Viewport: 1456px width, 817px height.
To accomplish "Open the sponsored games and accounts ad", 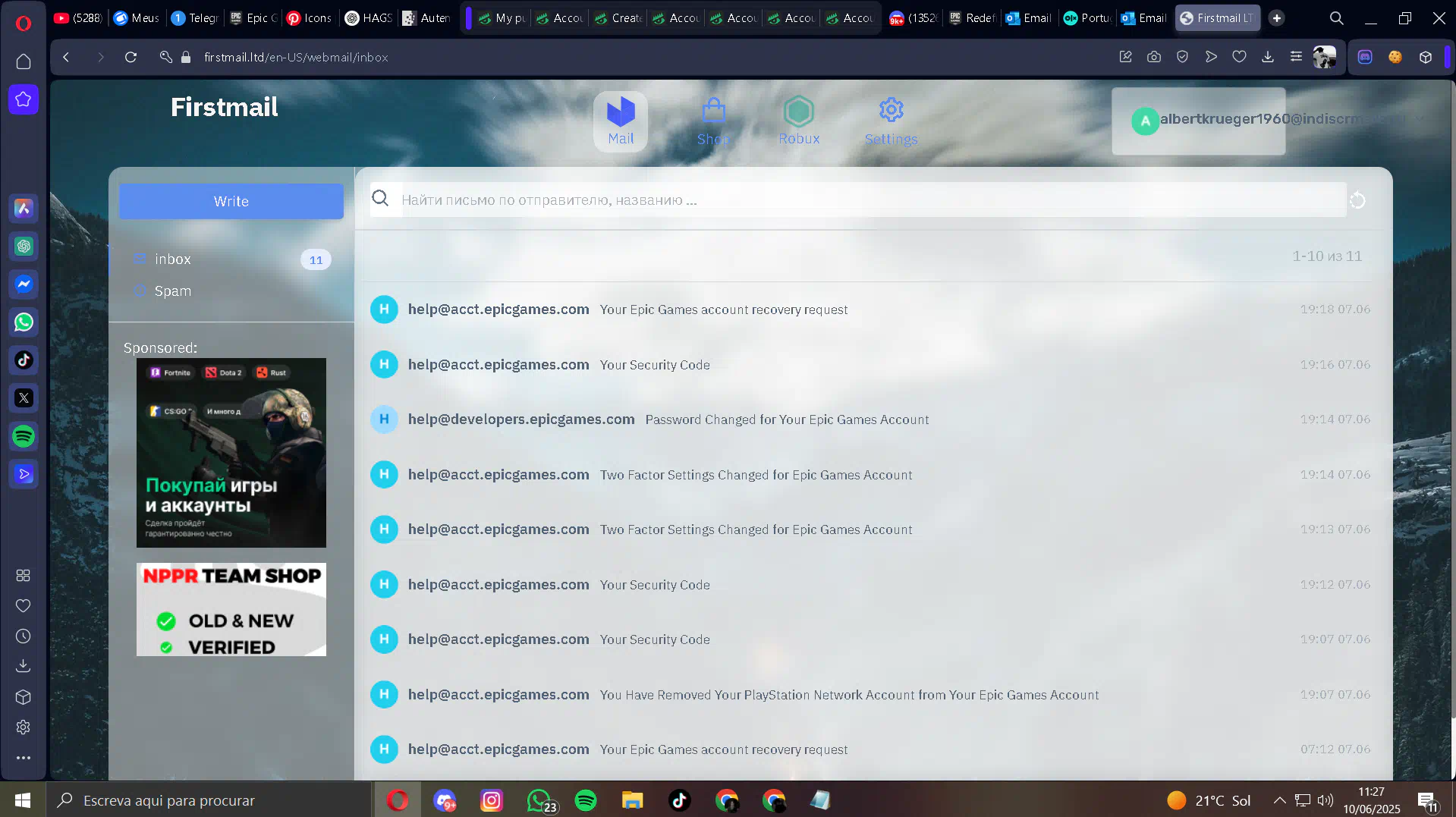I will coord(231,453).
